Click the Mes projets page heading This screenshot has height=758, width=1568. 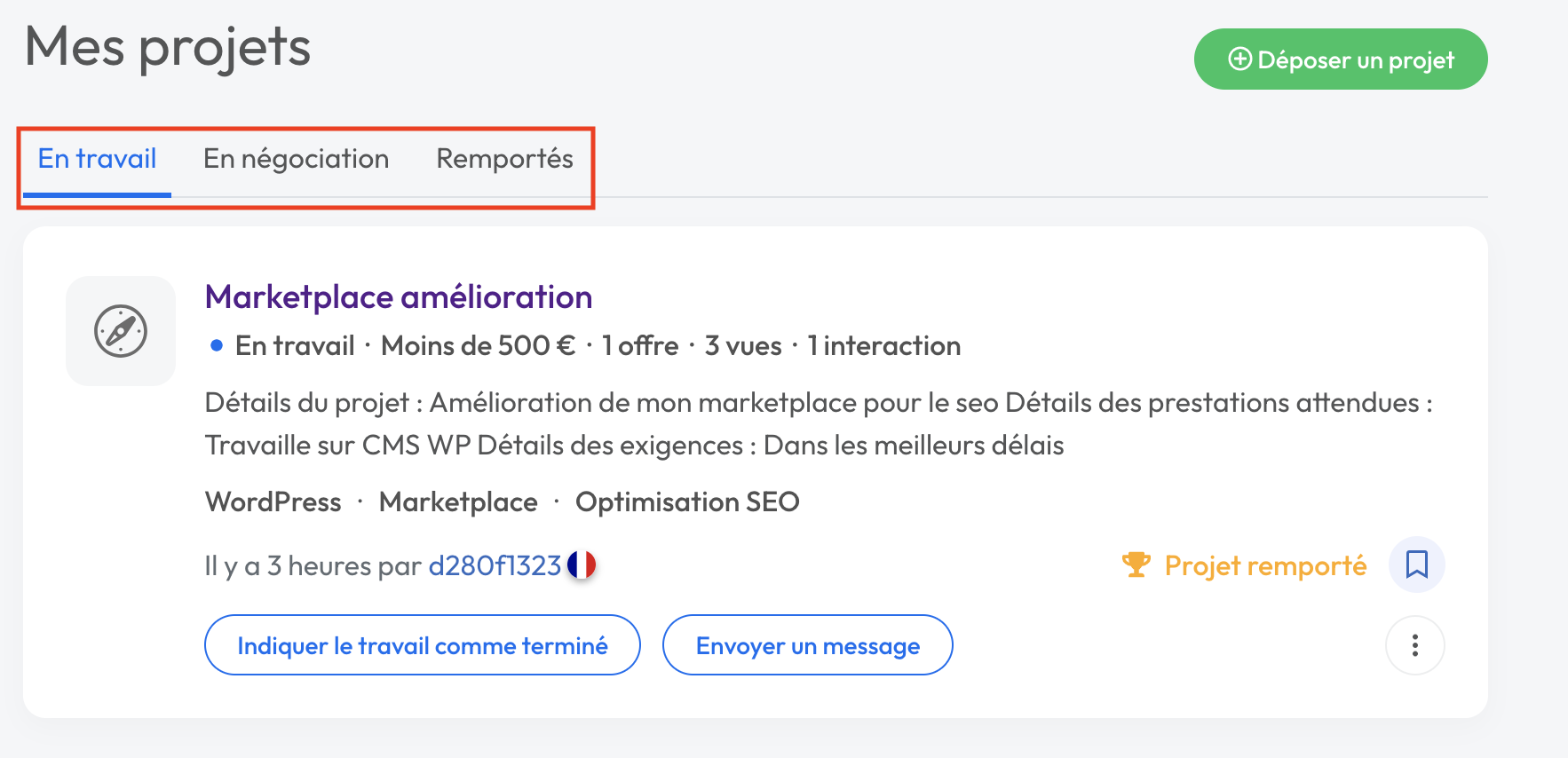(168, 47)
